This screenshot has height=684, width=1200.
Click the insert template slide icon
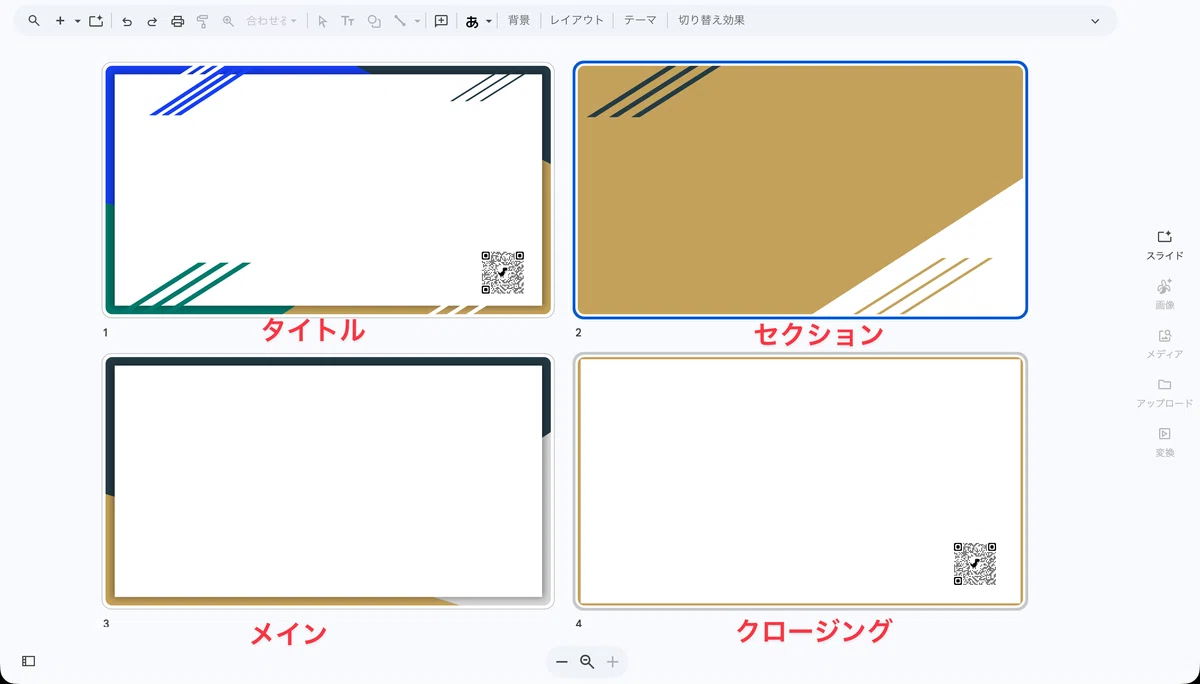(96, 20)
